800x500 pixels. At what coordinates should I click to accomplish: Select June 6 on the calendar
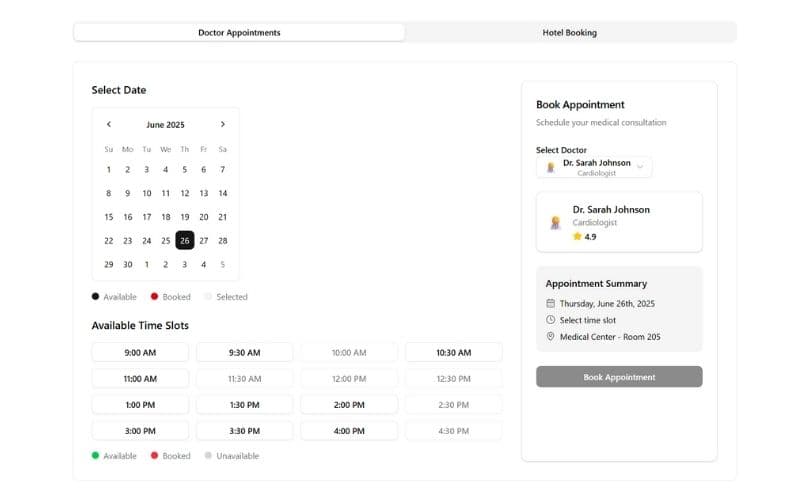click(204, 169)
